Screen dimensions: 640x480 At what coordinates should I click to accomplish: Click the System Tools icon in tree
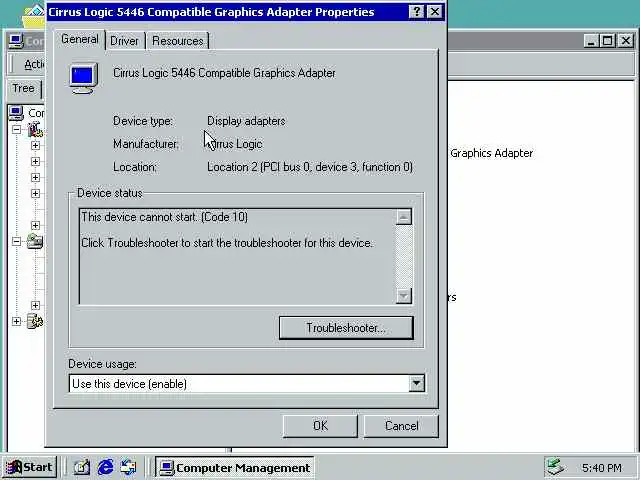(36, 129)
